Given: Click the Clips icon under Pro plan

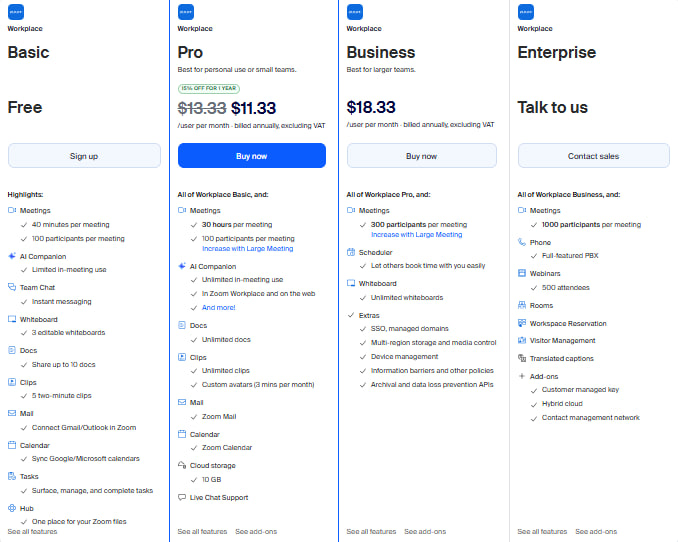Looking at the screenshot, I should click(x=181, y=357).
